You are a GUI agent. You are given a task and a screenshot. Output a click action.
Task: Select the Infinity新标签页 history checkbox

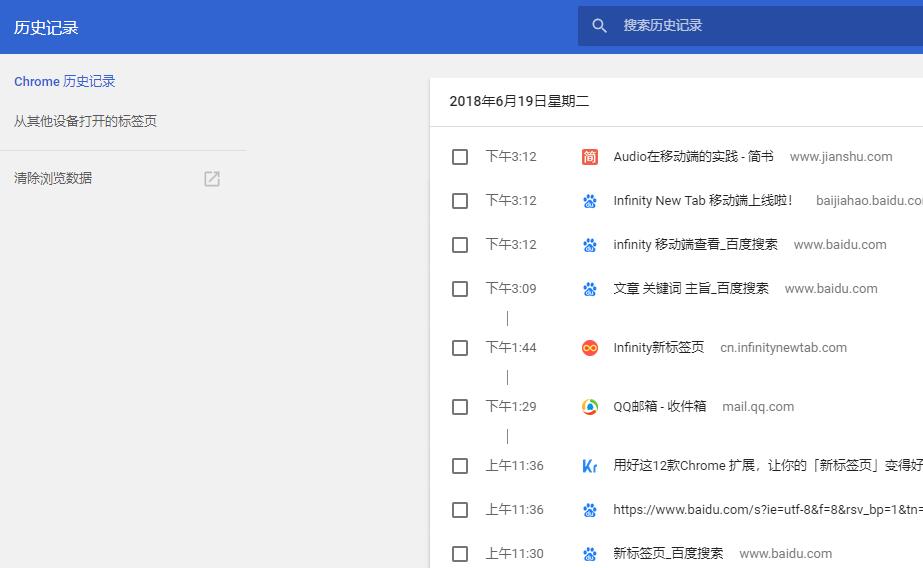[460, 348]
